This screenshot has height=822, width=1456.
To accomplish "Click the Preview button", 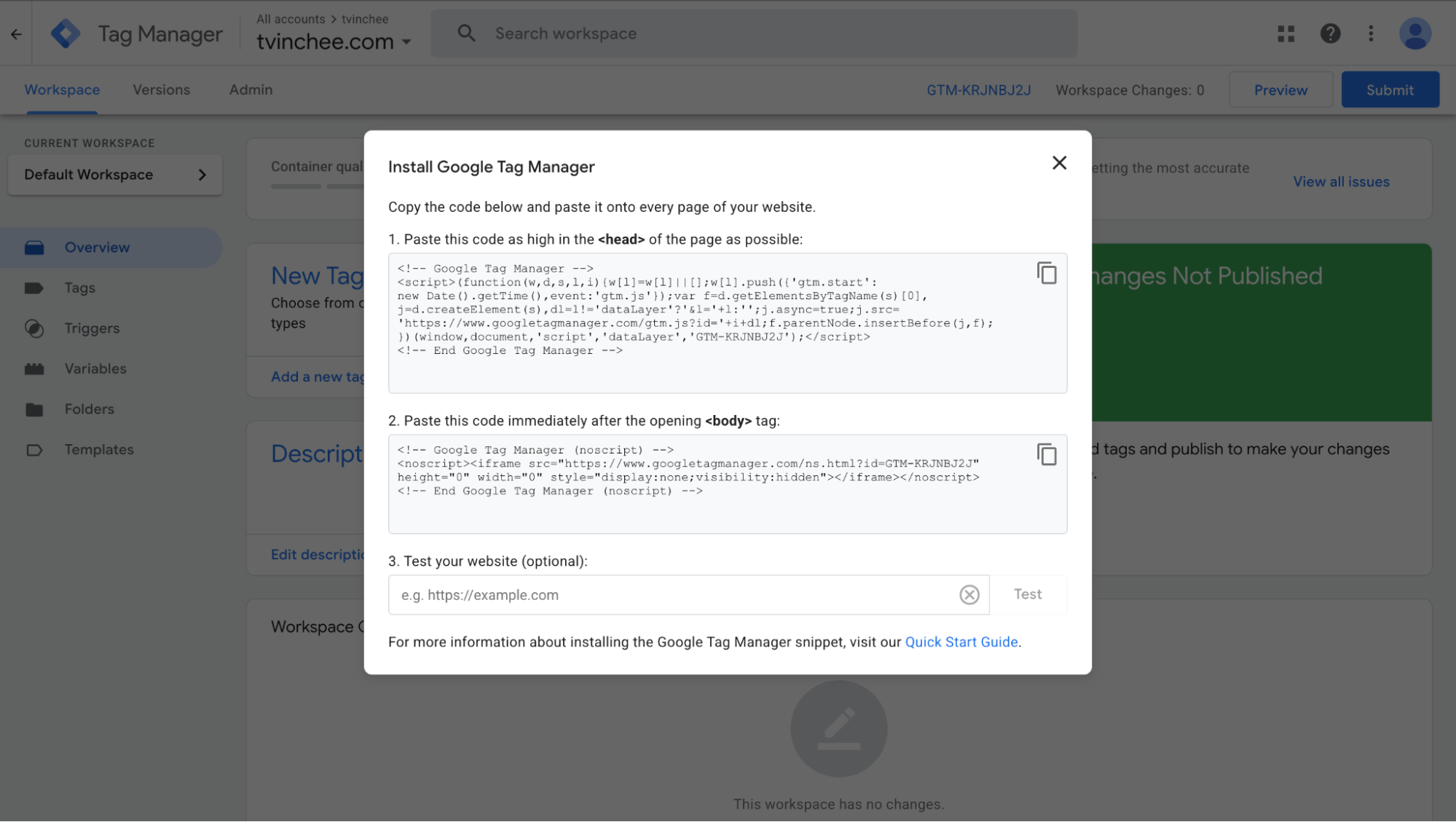I will [1280, 90].
